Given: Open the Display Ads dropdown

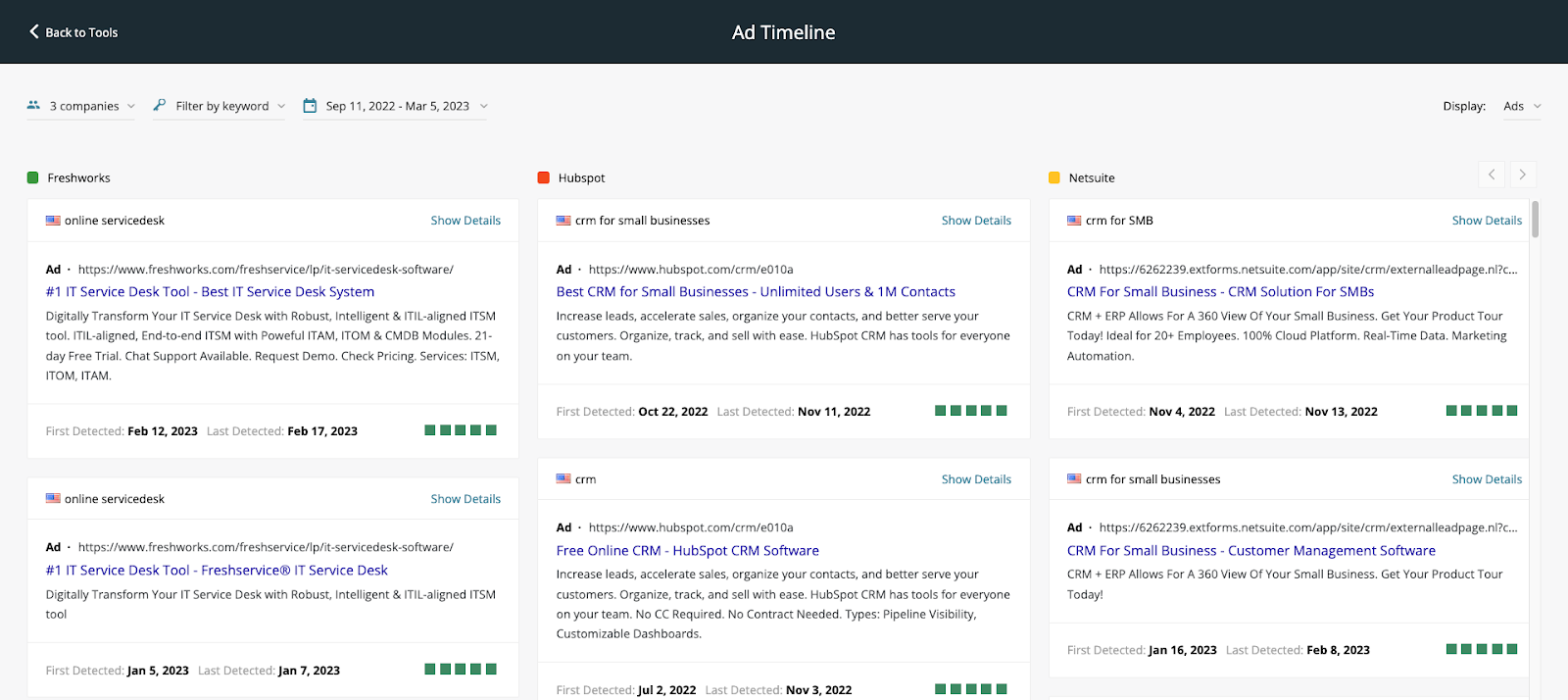Looking at the screenshot, I should click(x=1522, y=106).
